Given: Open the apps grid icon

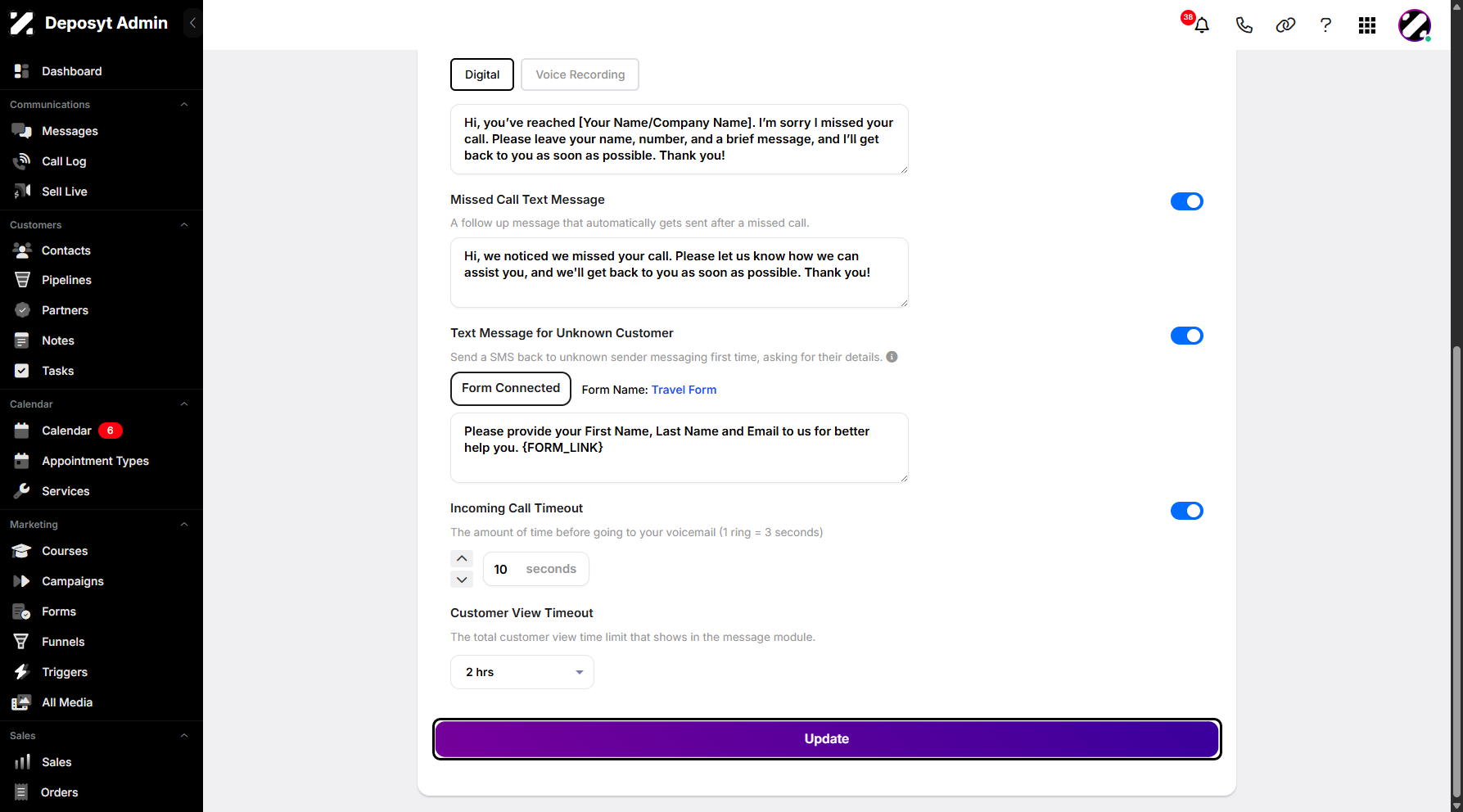Looking at the screenshot, I should 1366,25.
